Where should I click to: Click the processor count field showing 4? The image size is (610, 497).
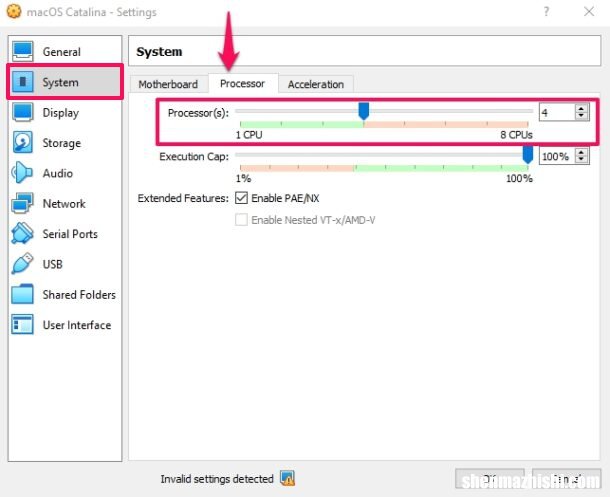point(557,112)
